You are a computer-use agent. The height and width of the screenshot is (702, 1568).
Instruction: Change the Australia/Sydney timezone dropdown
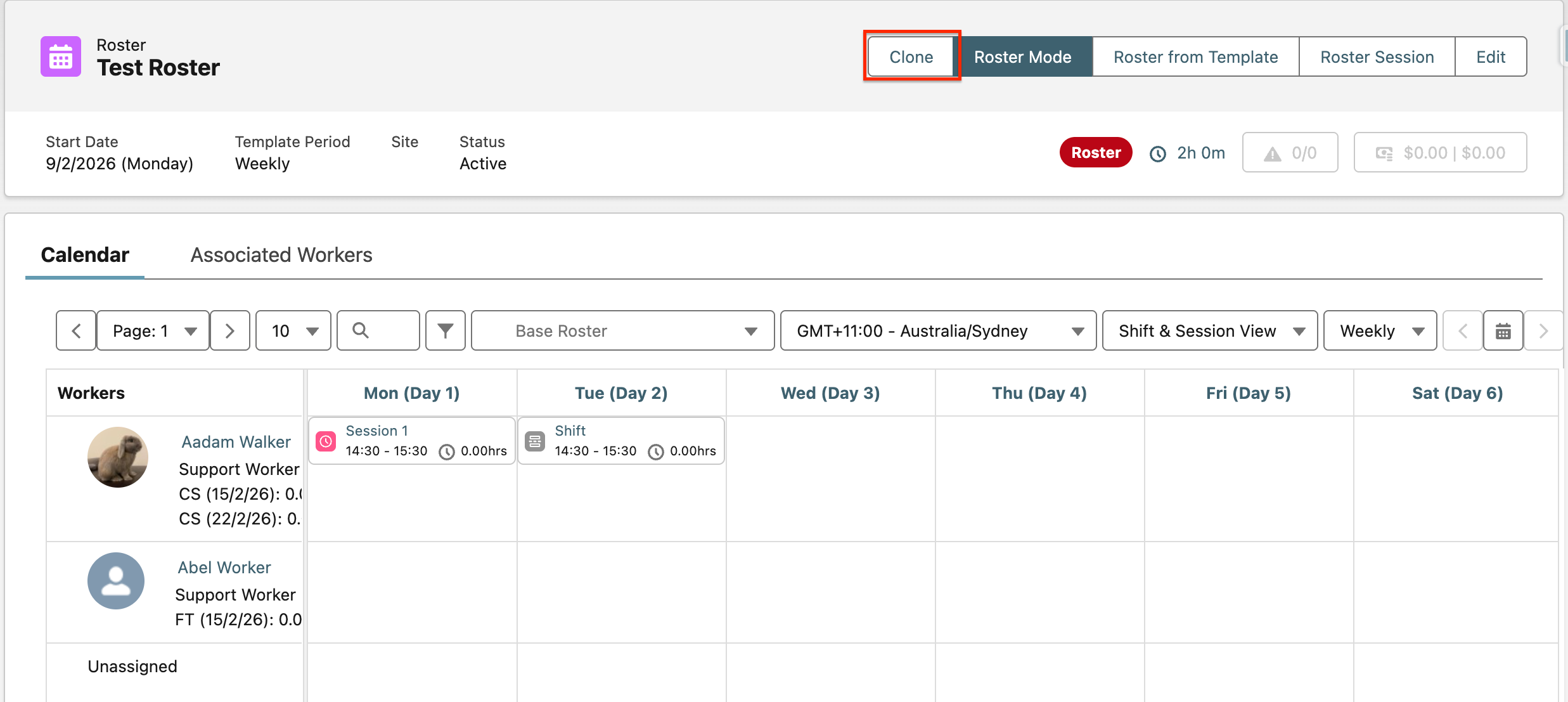[938, 330]
